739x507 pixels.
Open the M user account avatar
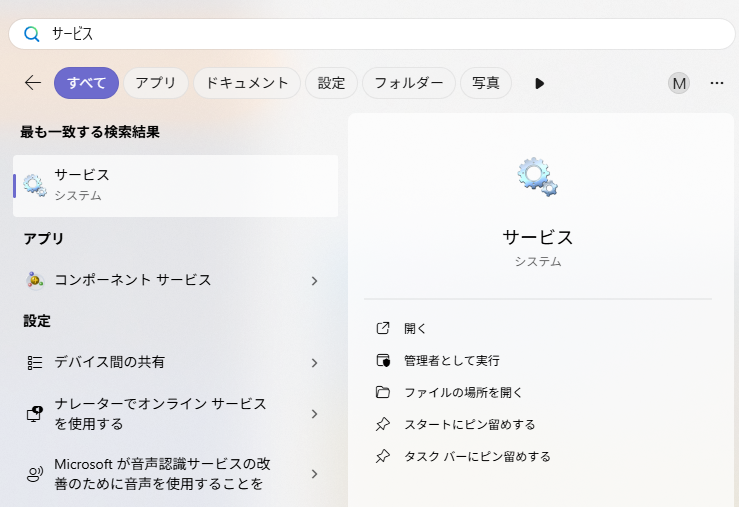679,83
